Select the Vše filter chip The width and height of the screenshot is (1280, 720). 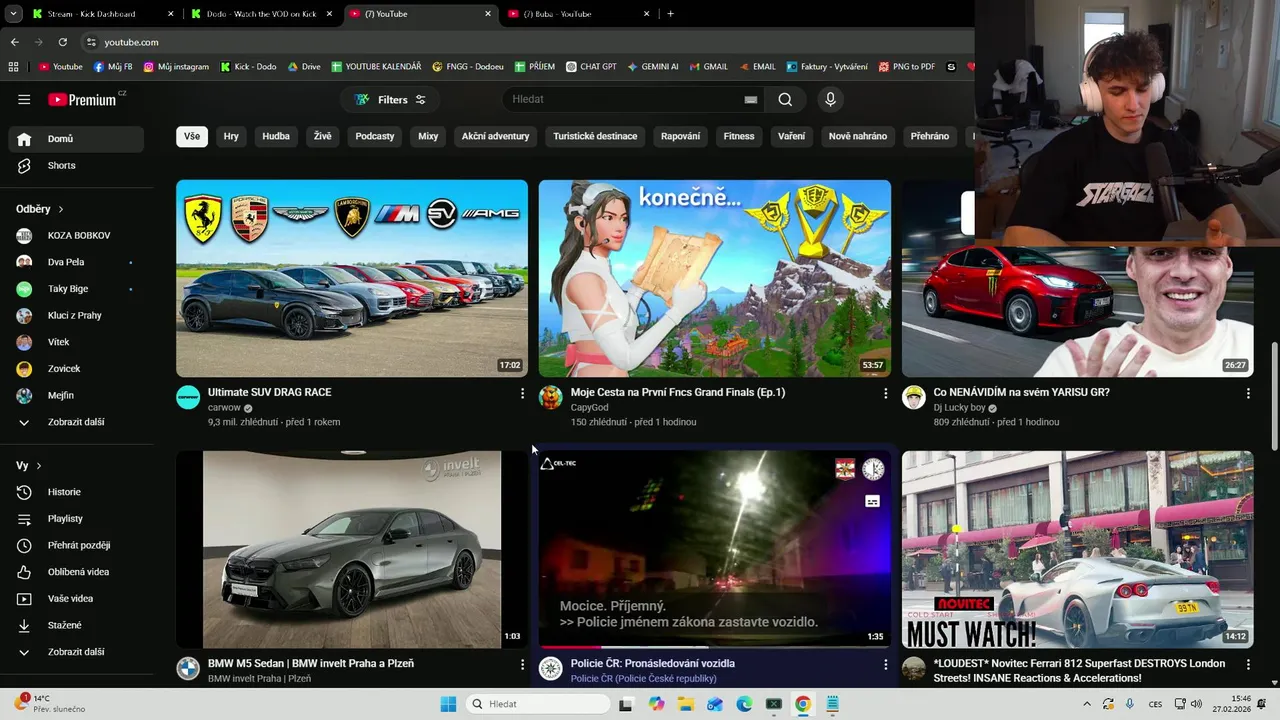(192, 136)
